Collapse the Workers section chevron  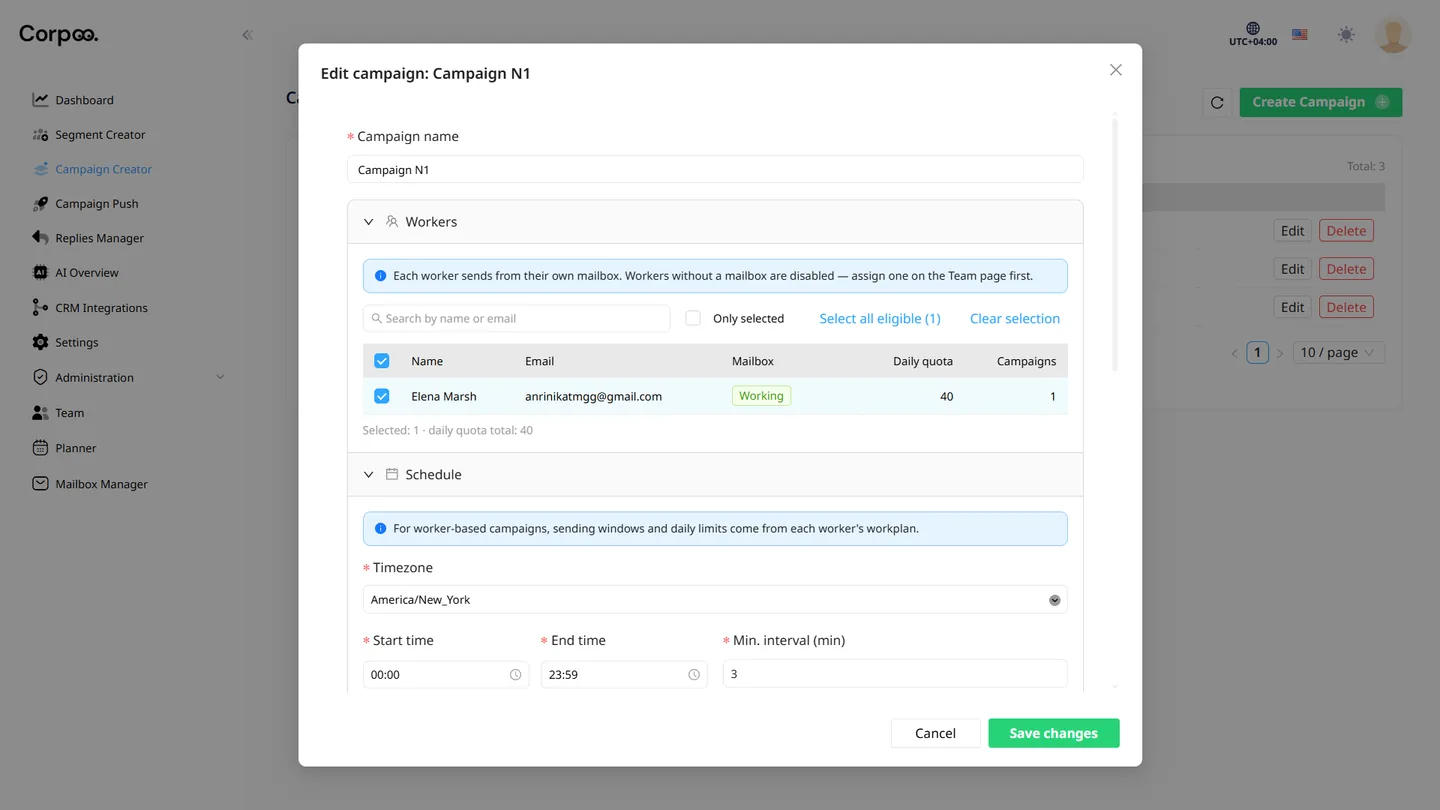pos(368,222)
